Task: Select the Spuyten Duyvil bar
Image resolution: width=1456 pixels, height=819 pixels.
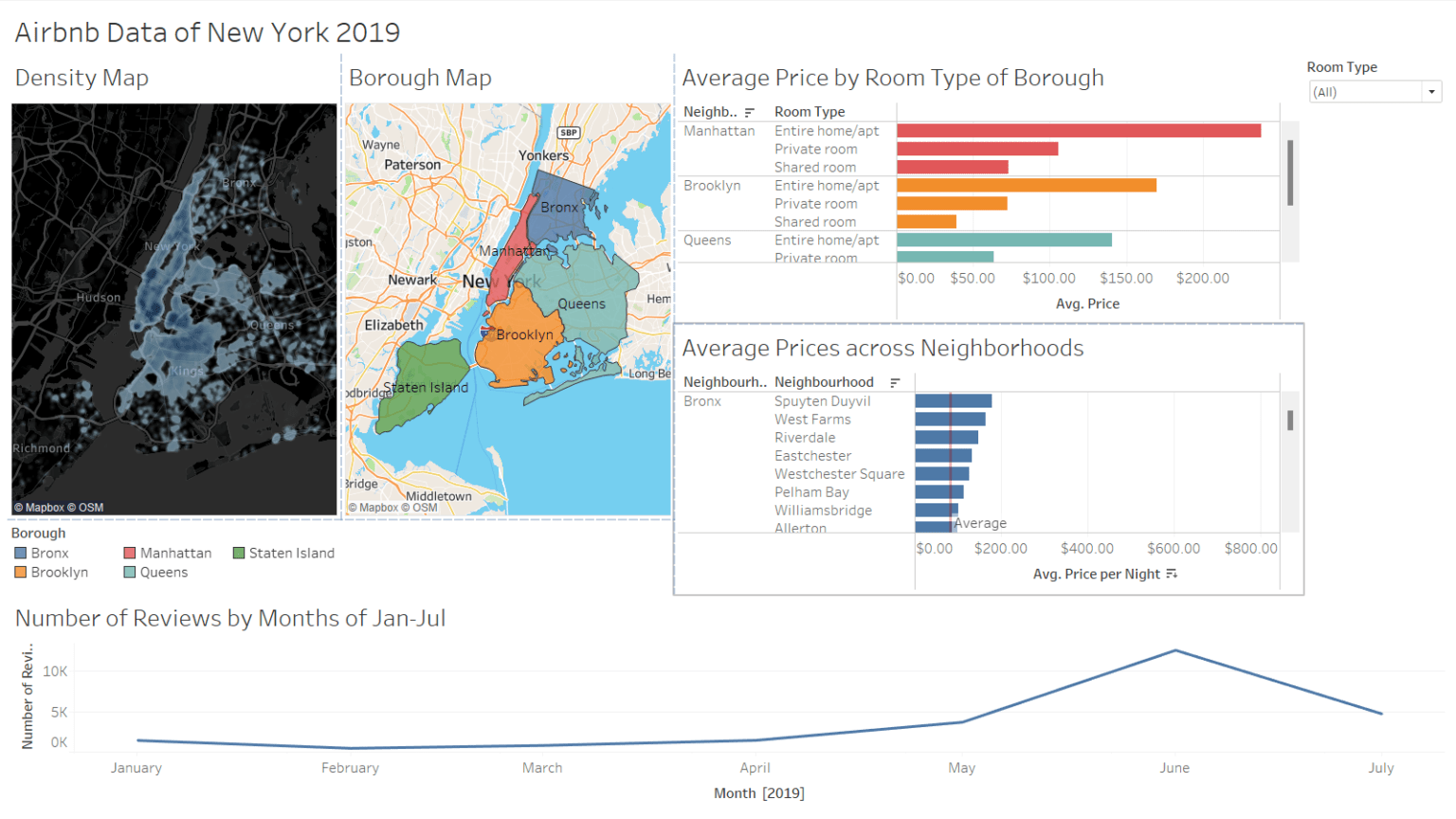Action: tap(953, 400)
